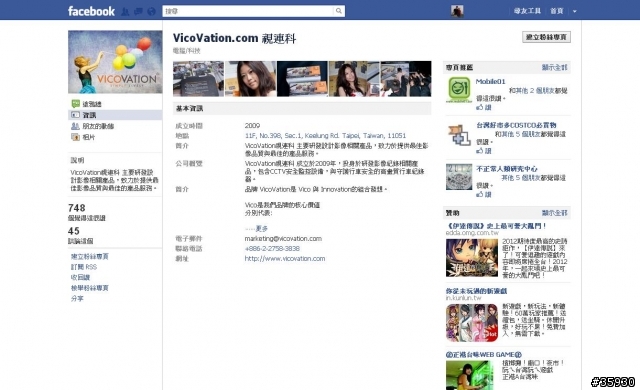Open second photo showing a woman's face
The width and height of the screenshot is (640, 390).
click(250, 79)
